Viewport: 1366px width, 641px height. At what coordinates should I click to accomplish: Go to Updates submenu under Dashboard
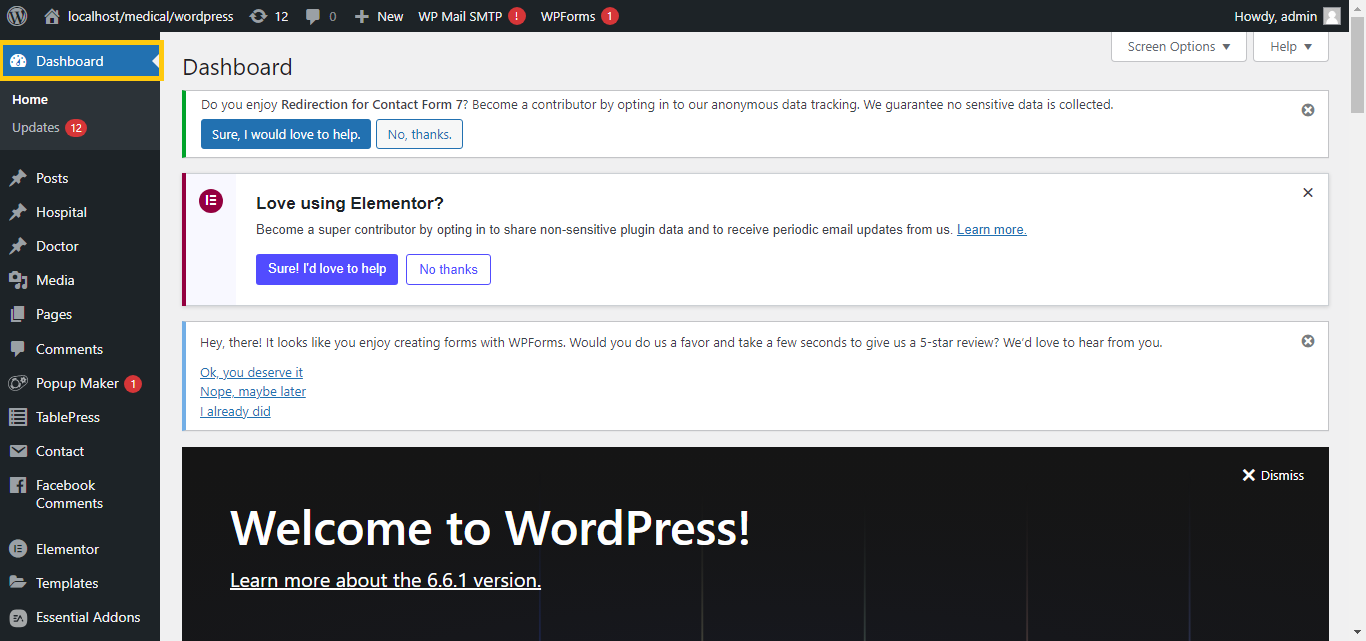pyautogui.click(x=36, y=128)
